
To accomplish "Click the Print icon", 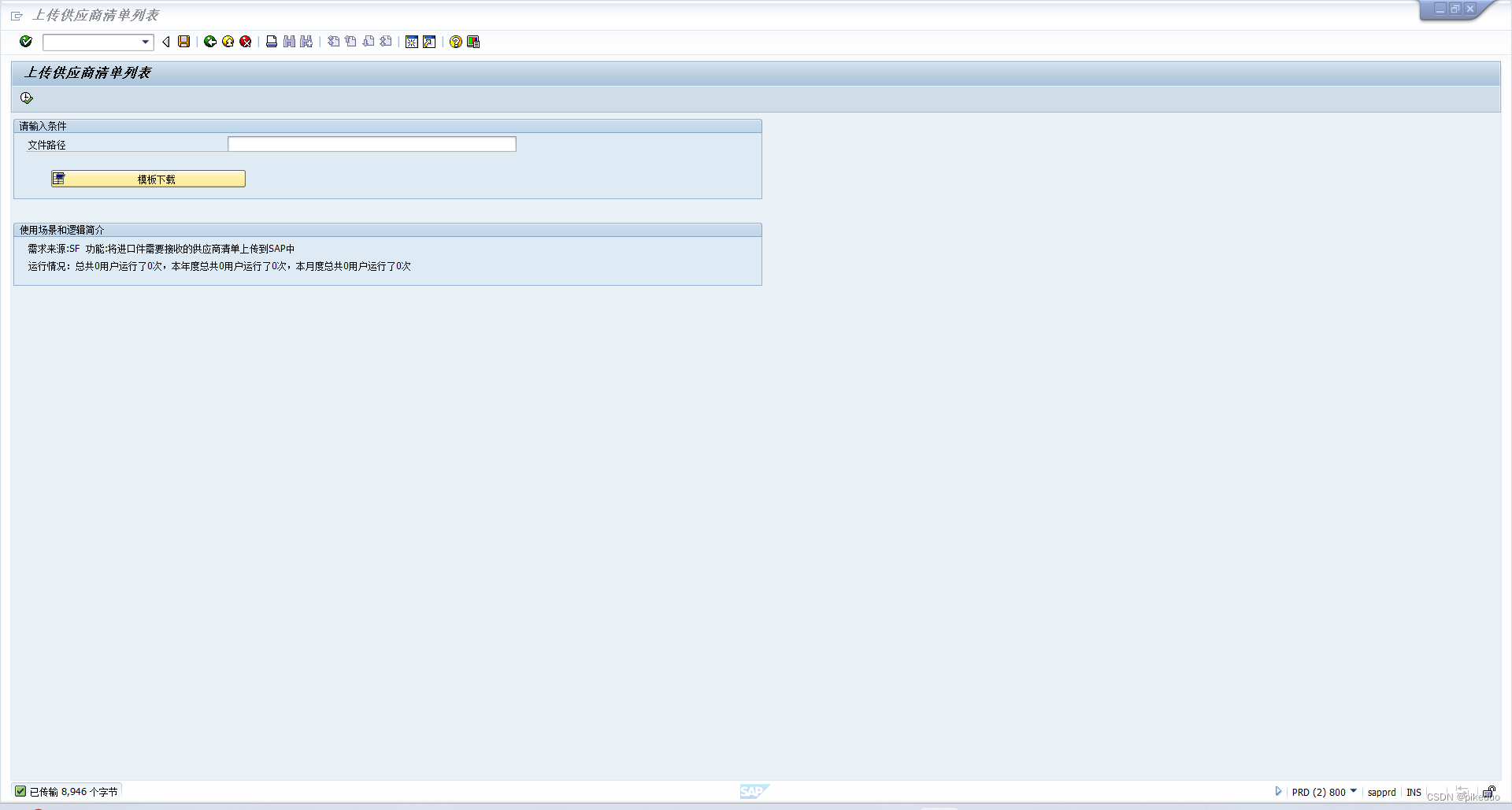I will [272, 42].
